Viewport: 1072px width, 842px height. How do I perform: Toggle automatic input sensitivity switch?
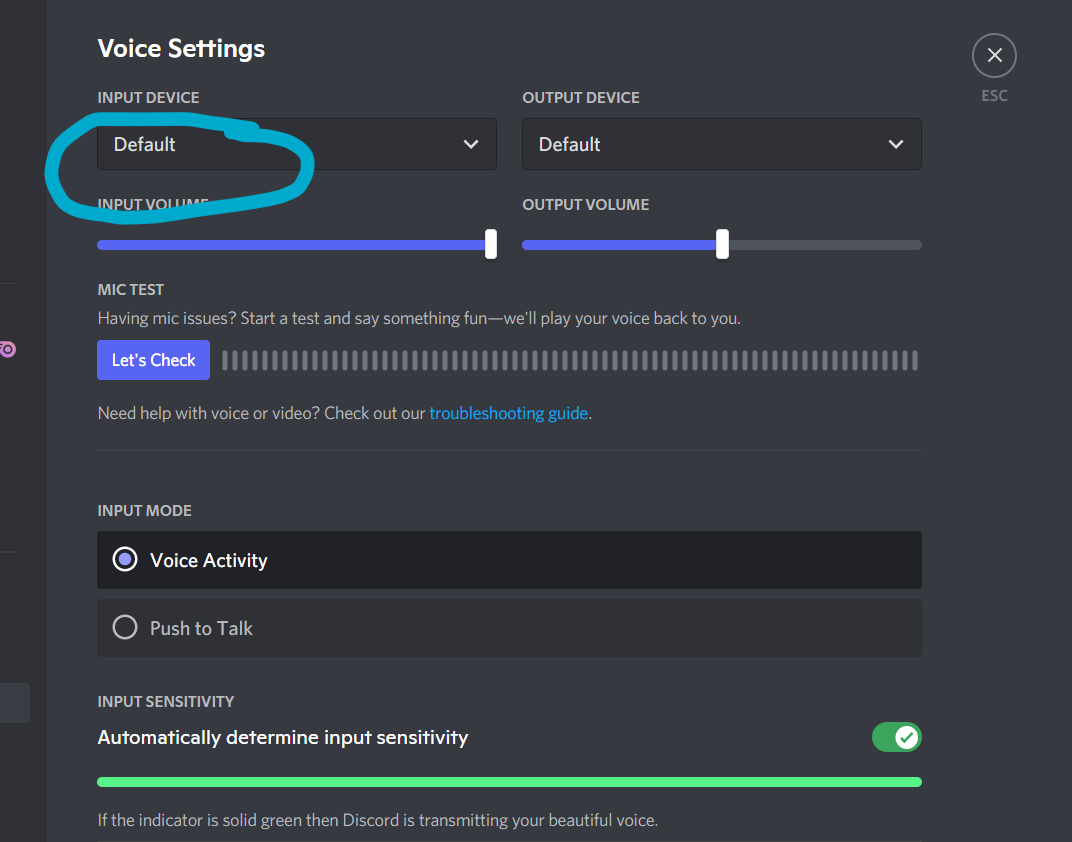coord(896,737)
